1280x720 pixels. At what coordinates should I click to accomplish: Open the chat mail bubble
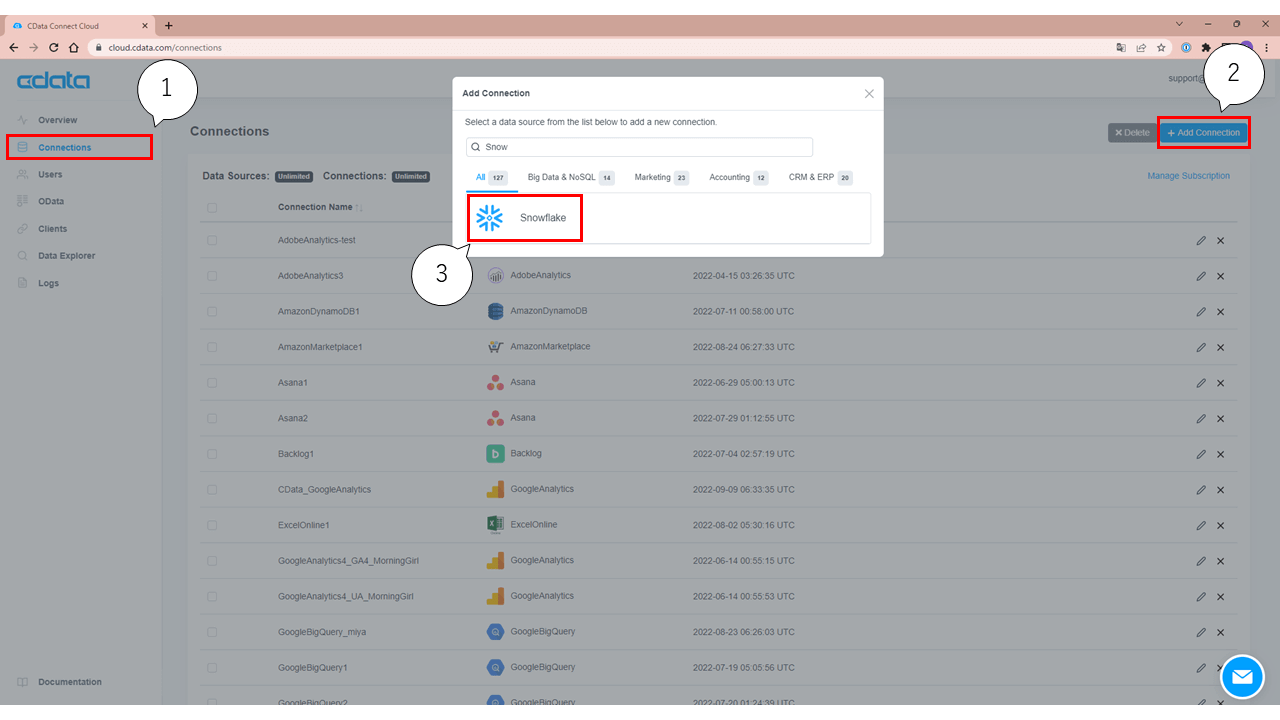(1242, 677)
